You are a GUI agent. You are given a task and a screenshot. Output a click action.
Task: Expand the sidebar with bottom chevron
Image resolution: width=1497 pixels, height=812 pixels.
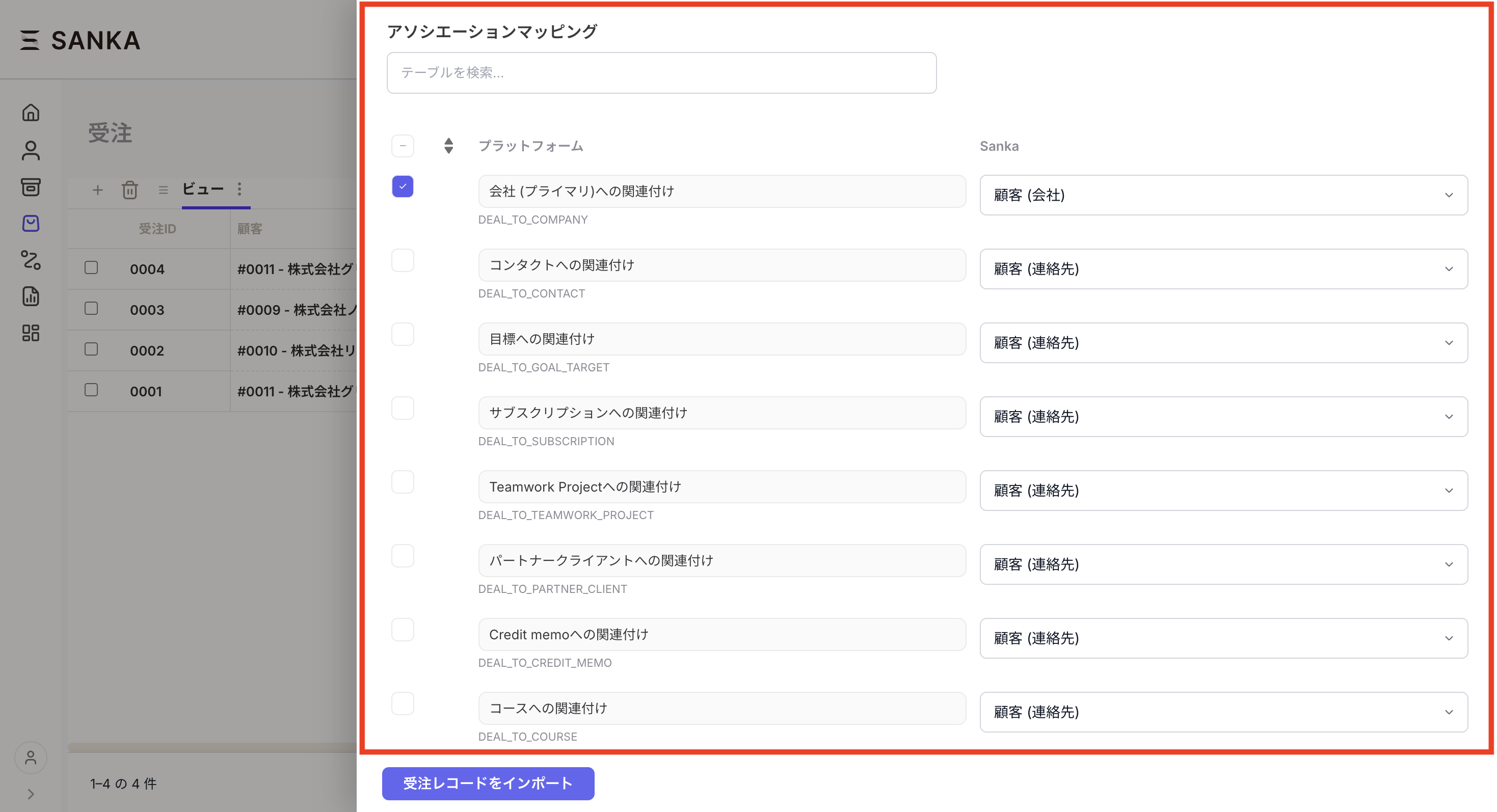(30, 794)
